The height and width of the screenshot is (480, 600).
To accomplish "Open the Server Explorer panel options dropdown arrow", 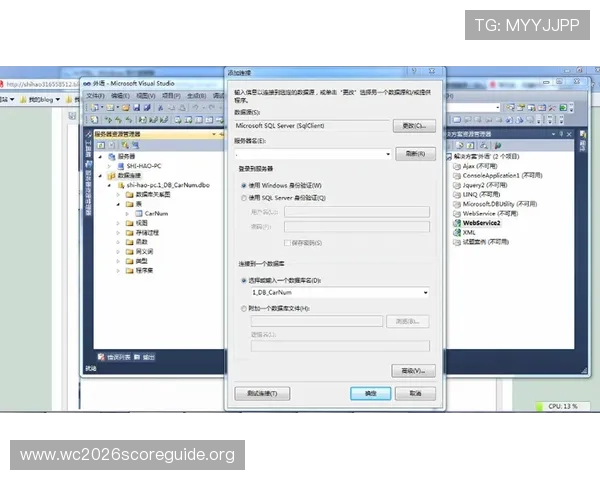I will click(x=214, y=134).
